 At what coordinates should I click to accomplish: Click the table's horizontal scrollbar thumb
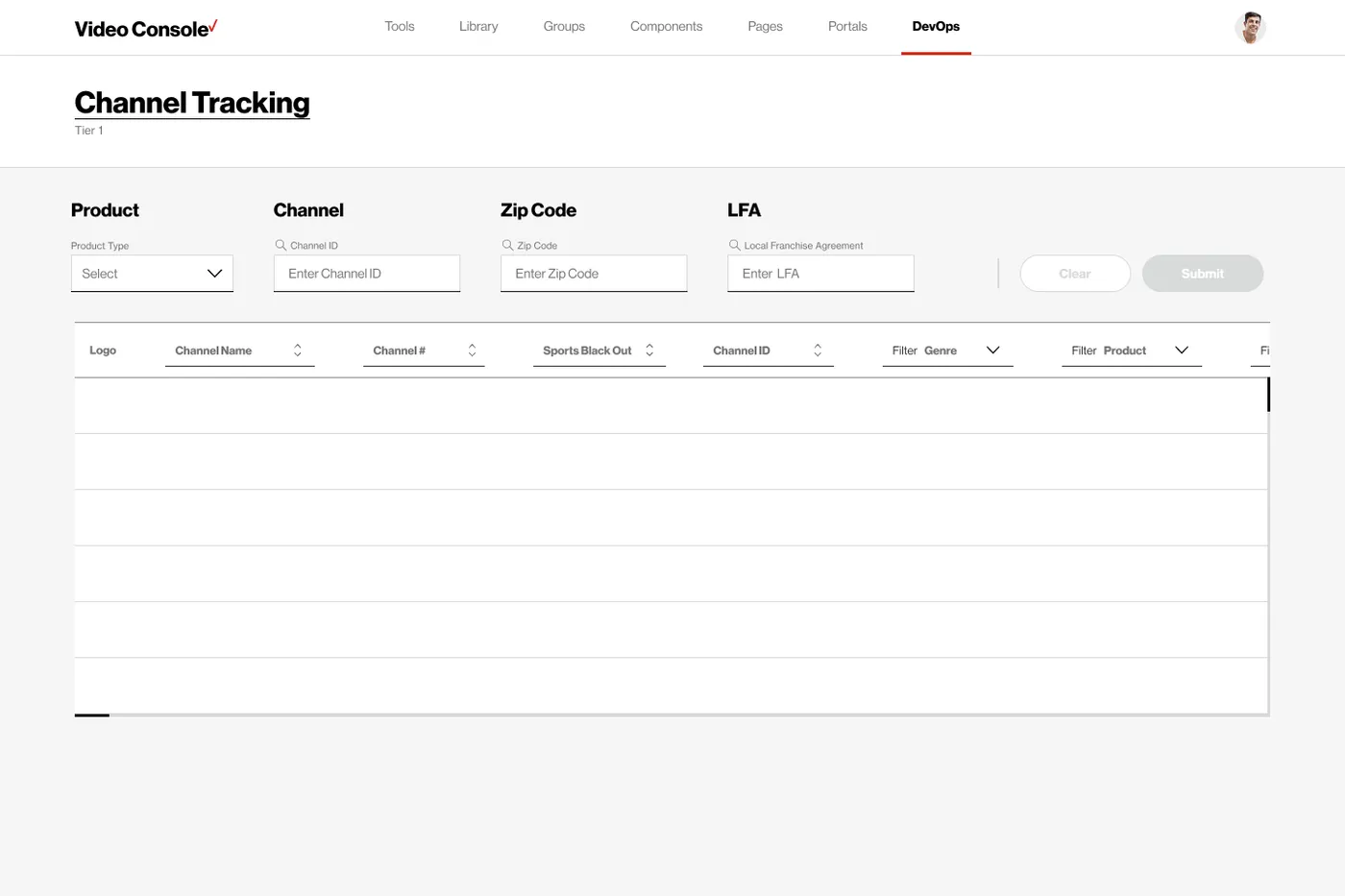[x=92, y=714]
